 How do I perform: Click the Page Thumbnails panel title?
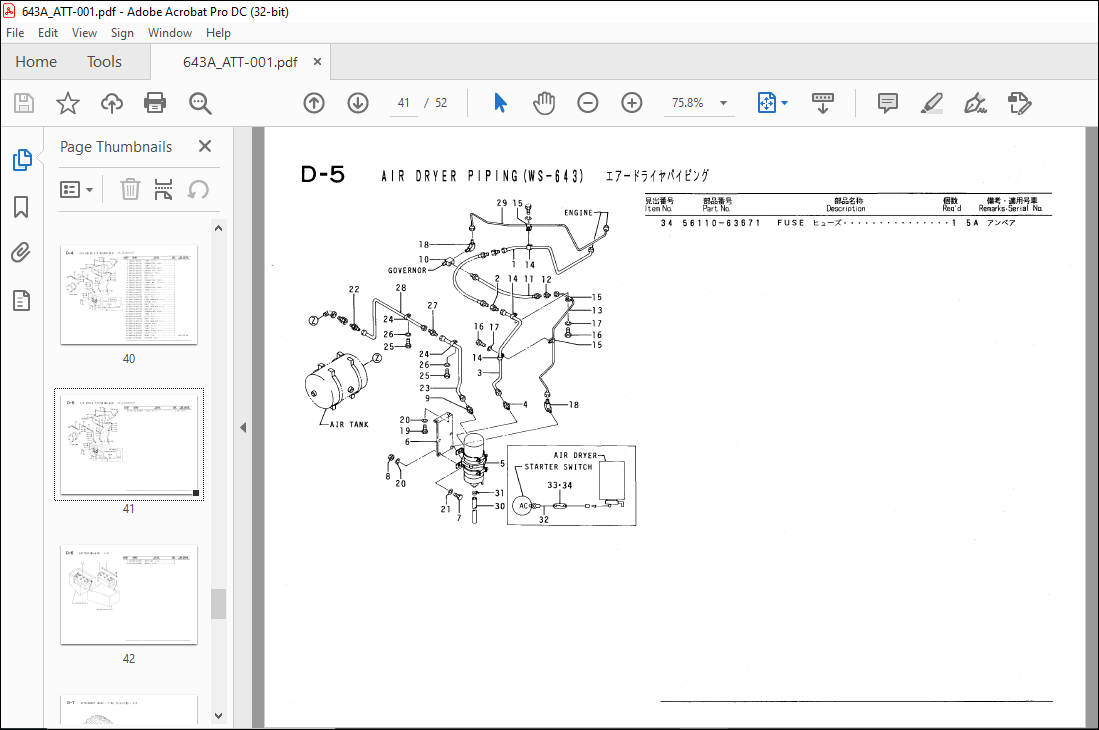pos(116,146)
